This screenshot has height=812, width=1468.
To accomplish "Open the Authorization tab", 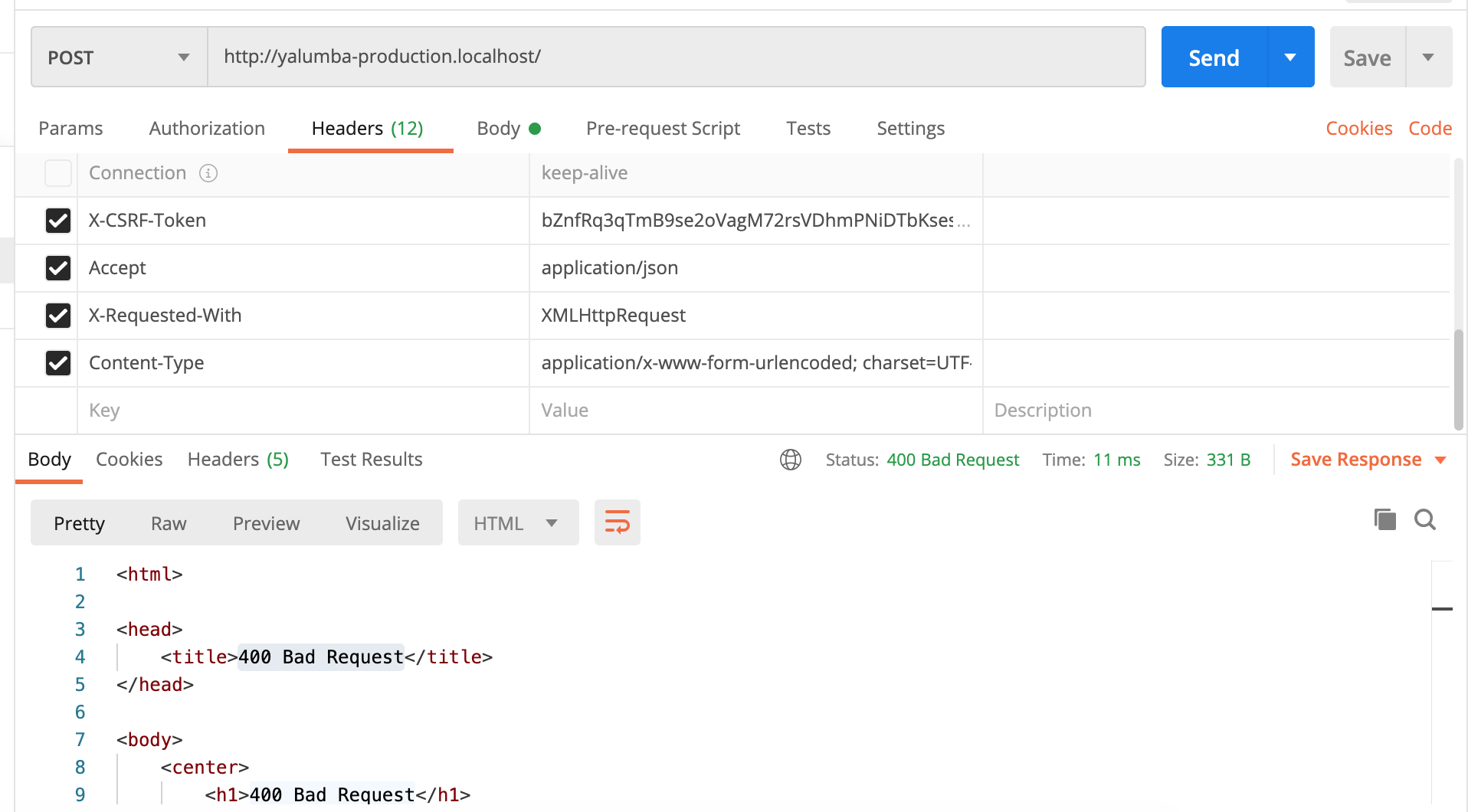I will [x=207, y=129].
